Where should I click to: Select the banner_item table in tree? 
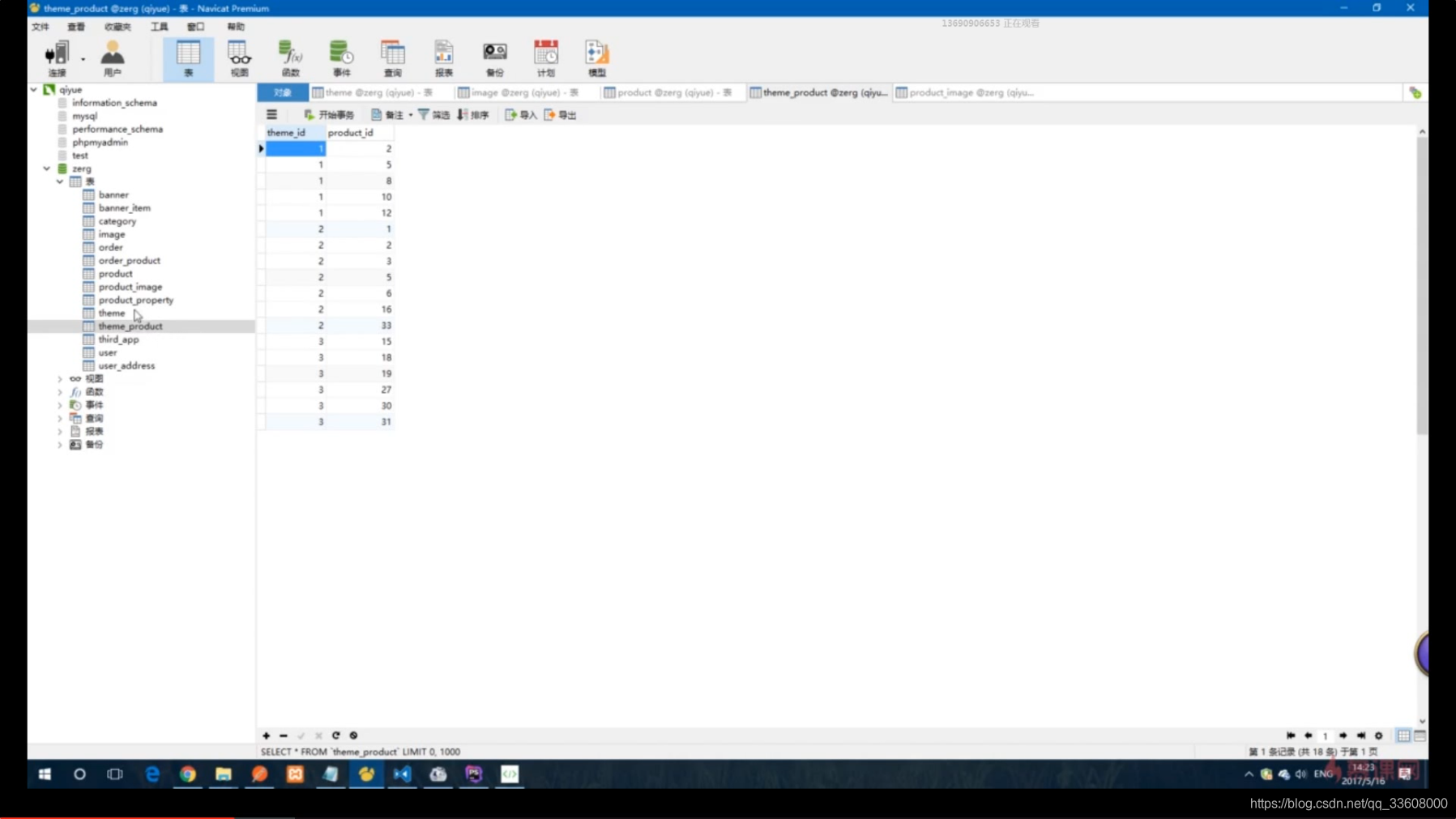coord(124,208)
